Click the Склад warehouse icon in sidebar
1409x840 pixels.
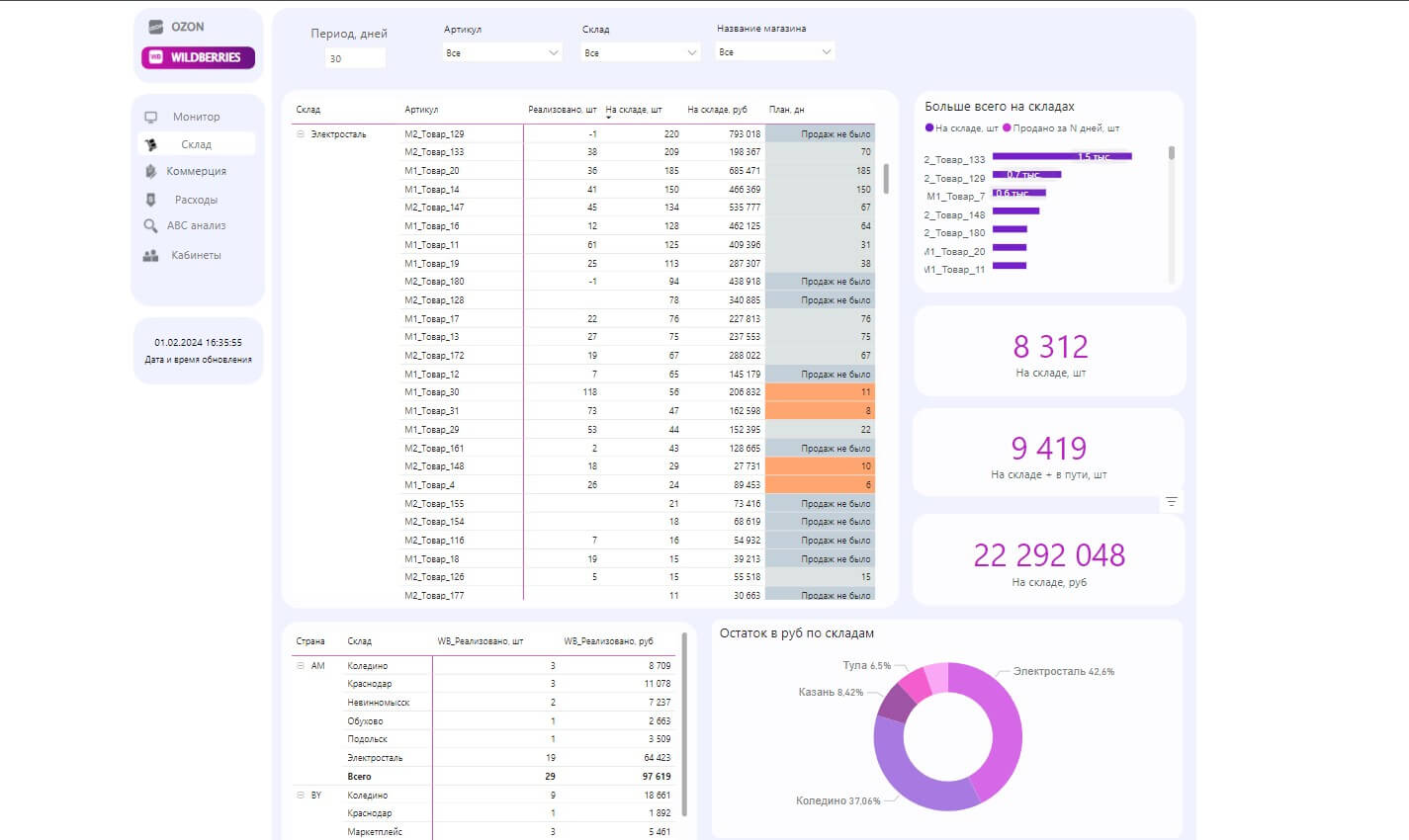click(x=151, y=144)
